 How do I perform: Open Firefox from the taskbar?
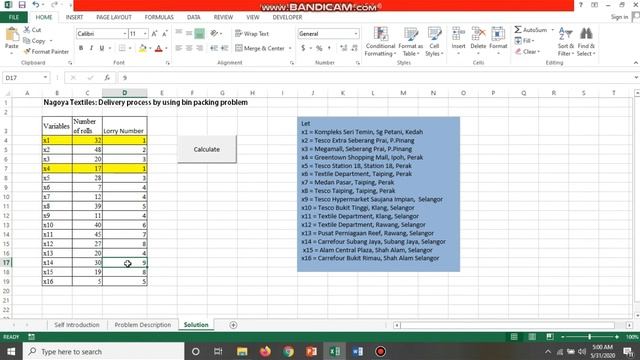click(x=265, y=351)
